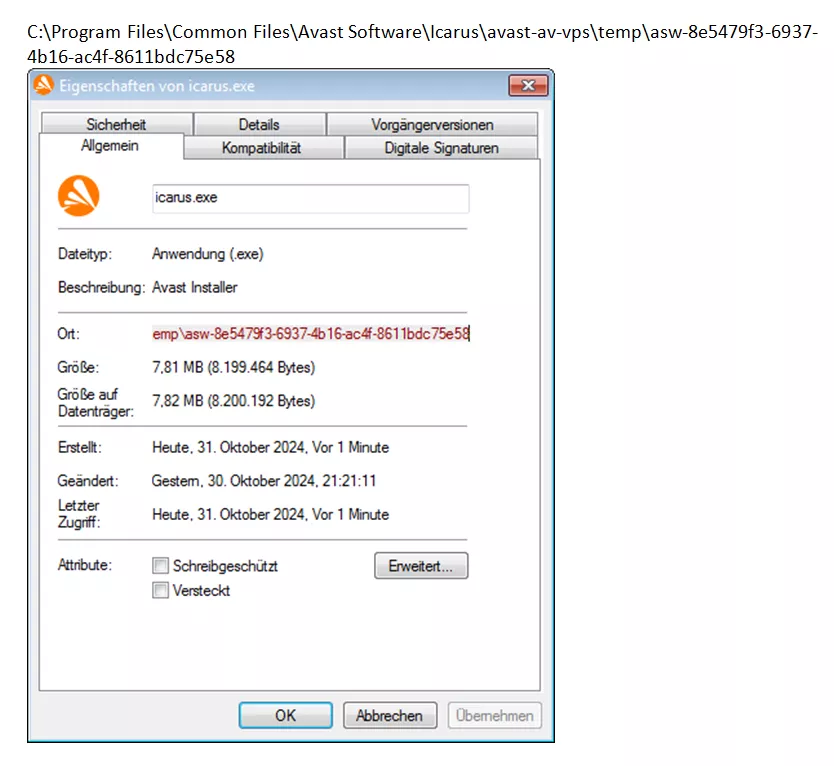Open the Erweitert... attributes dialog

pyautogui.click(x=421, y=565)
